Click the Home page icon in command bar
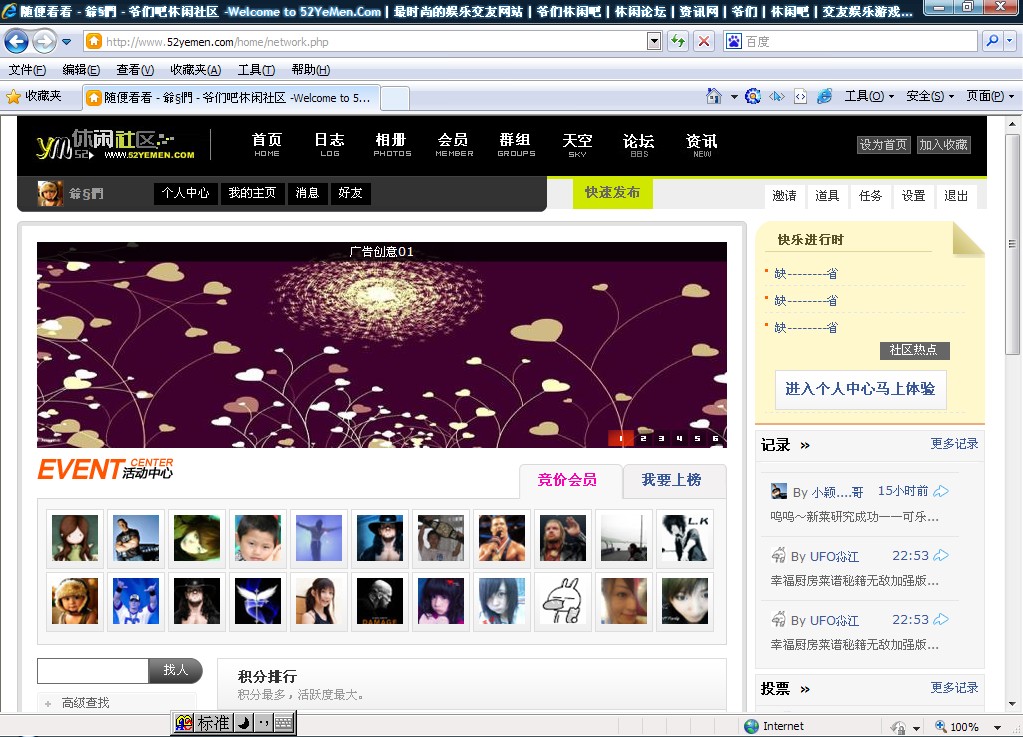Image resolution: width=1023 pixels, height=737 pixels. click(714, 97)
